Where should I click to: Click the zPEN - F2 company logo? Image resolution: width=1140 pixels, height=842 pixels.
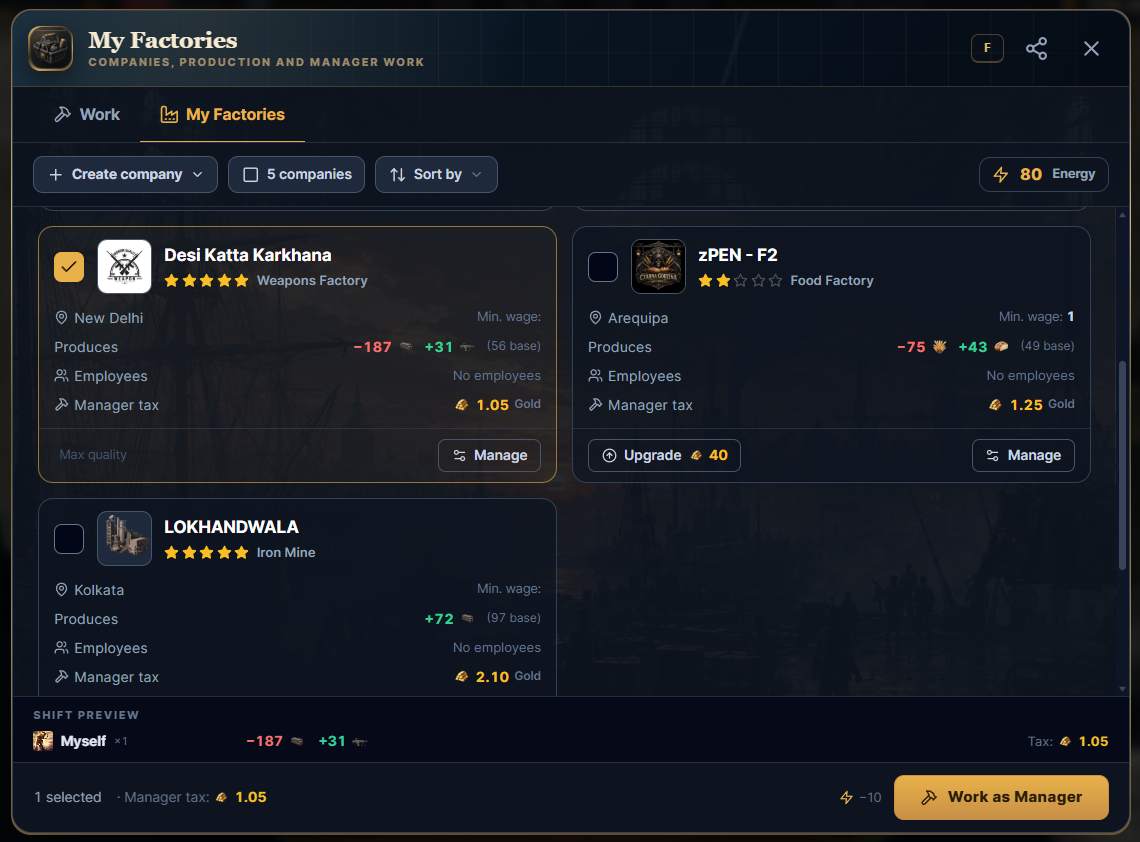tap(658, 266)
